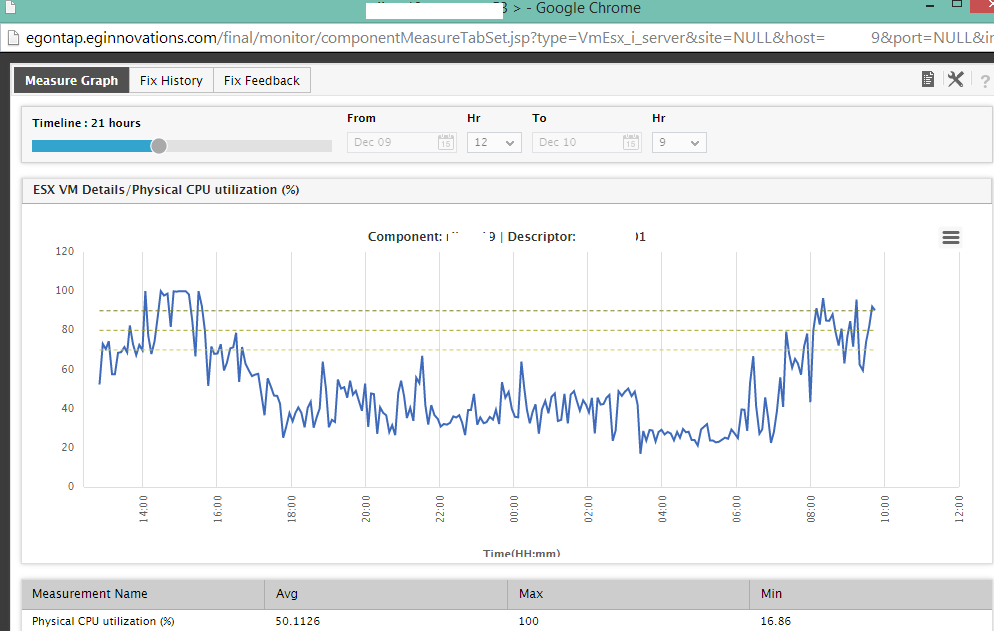Click the 02:00 time axis label

point(588,509)
